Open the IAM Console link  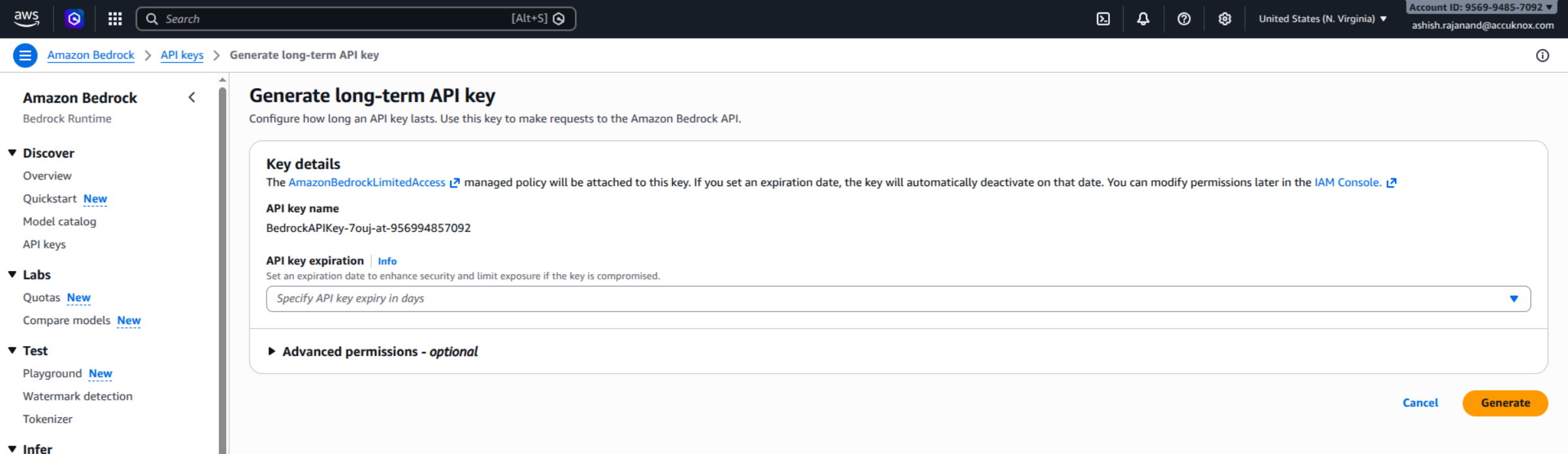click(x=1348, y=183)
